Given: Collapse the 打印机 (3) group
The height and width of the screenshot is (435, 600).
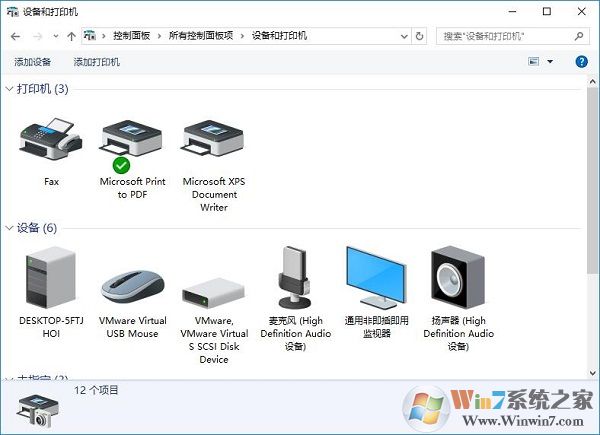Looking at the screenshot, I should tap(9, 89).
